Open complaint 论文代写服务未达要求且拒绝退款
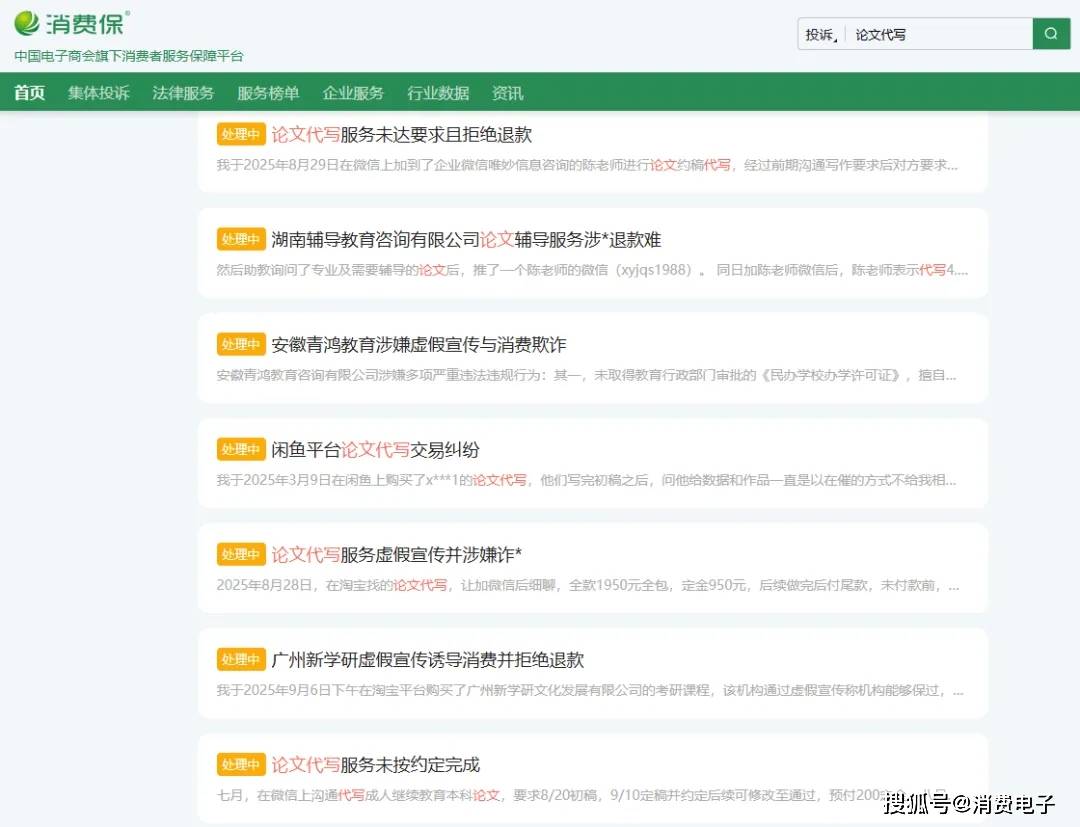Viewport: 1080px width, 827px height. (402, 134)
